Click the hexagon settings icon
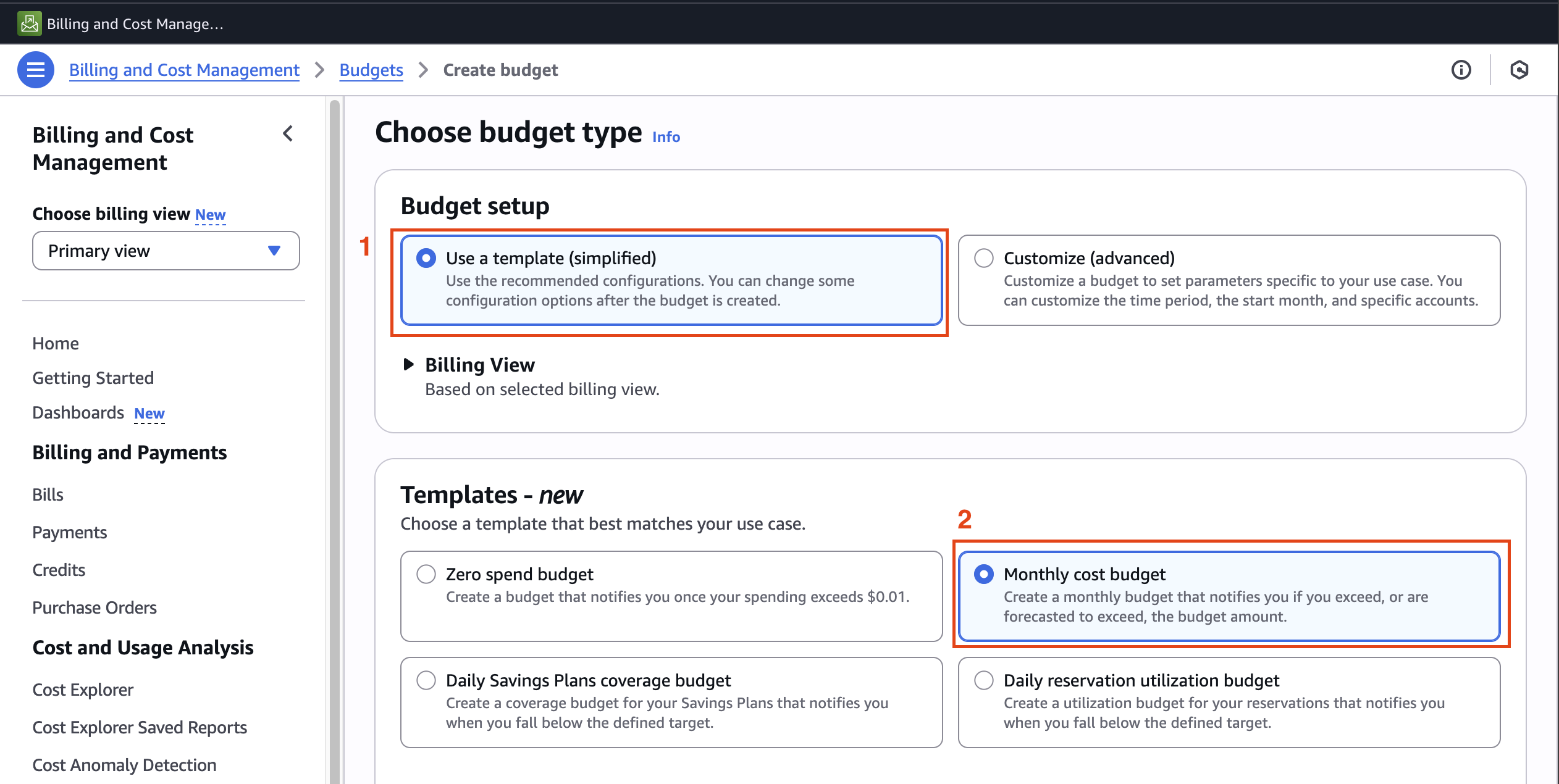Viewport: 1559px width, 784px height. (1519, 70)
